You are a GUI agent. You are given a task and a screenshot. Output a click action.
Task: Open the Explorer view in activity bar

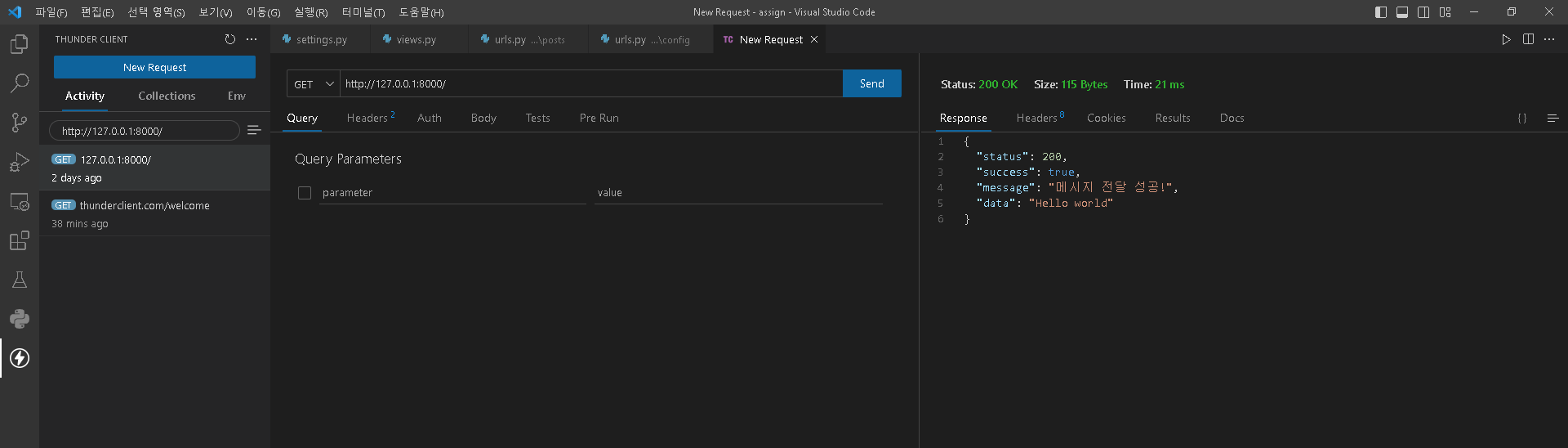20,44
